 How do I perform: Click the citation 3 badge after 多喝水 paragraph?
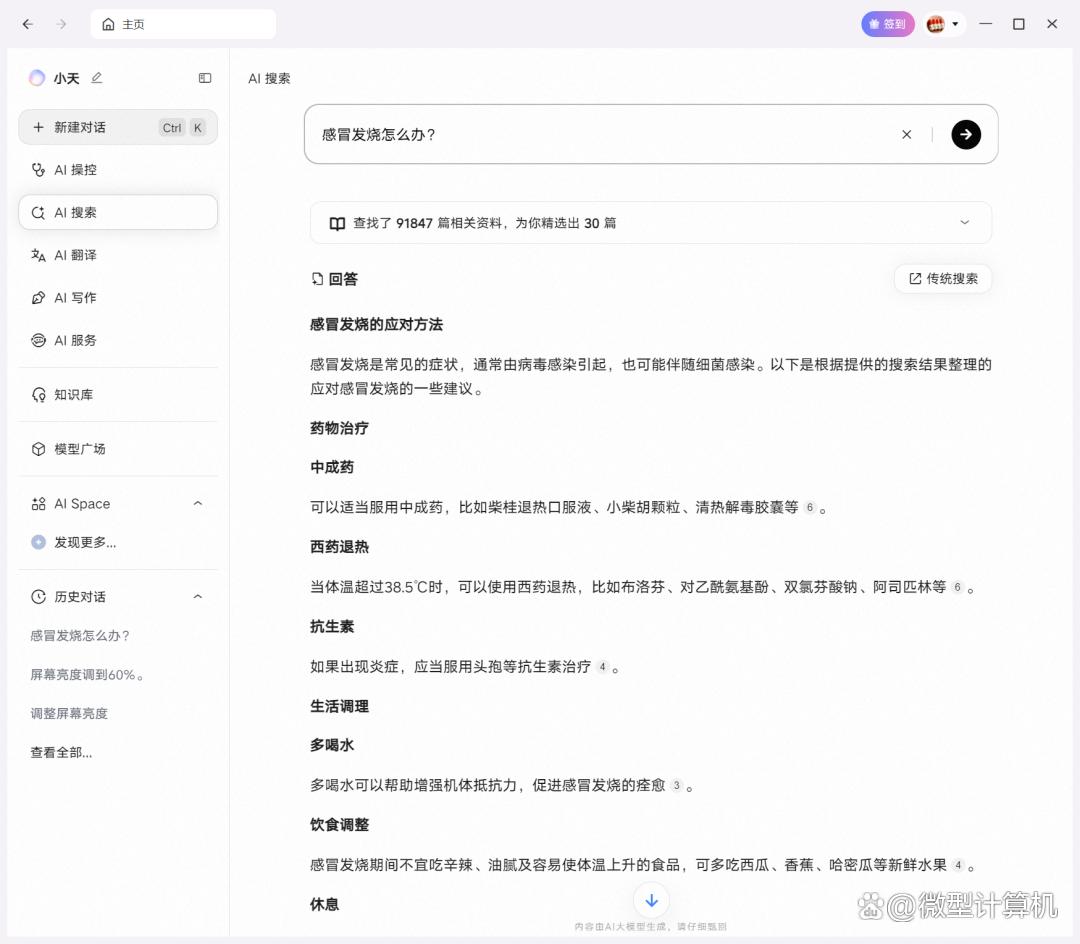[677, 786]
